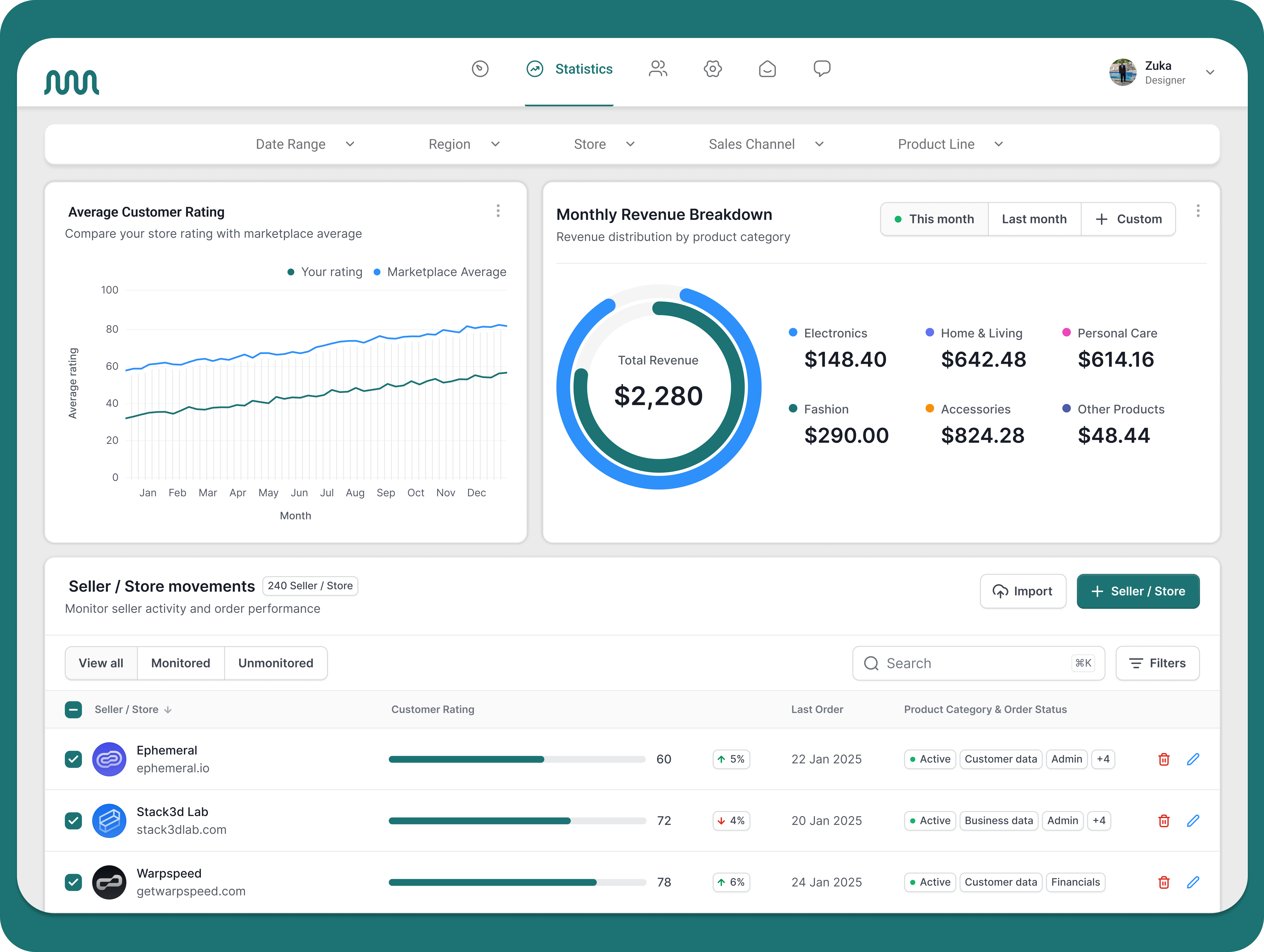The image size is (1264, 952).
Task: Click the Accessories legend color dot
Action: coord(930,409)
